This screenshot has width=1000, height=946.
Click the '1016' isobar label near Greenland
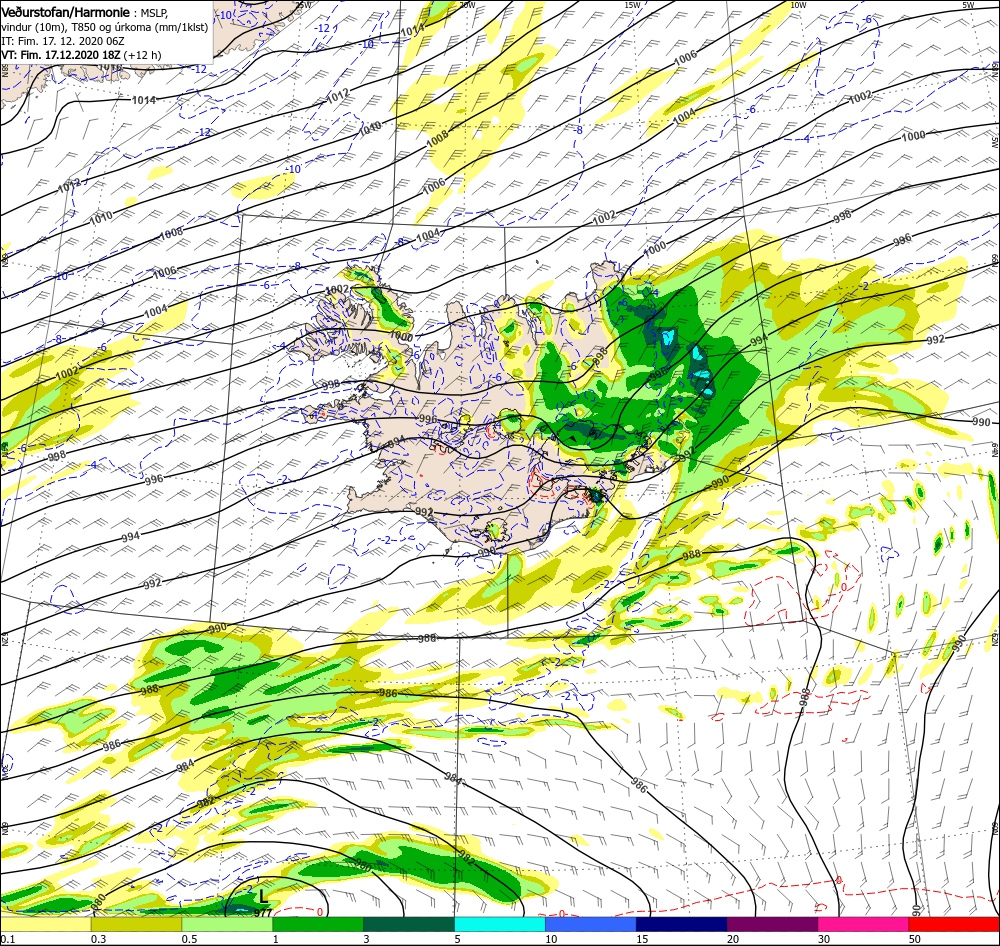coord(109,66)
